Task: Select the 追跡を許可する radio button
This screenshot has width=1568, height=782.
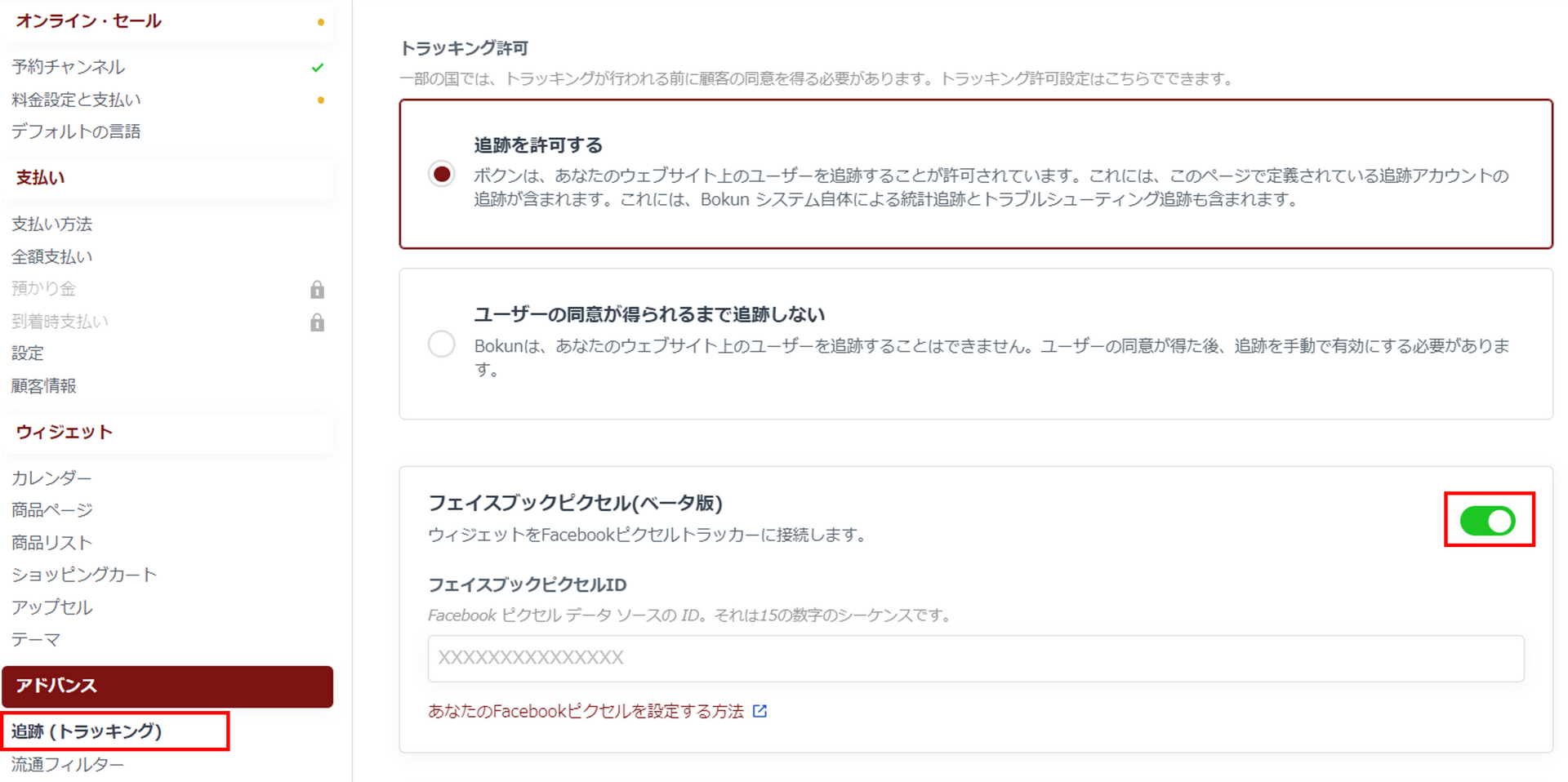Action: (x=442, y=174)
